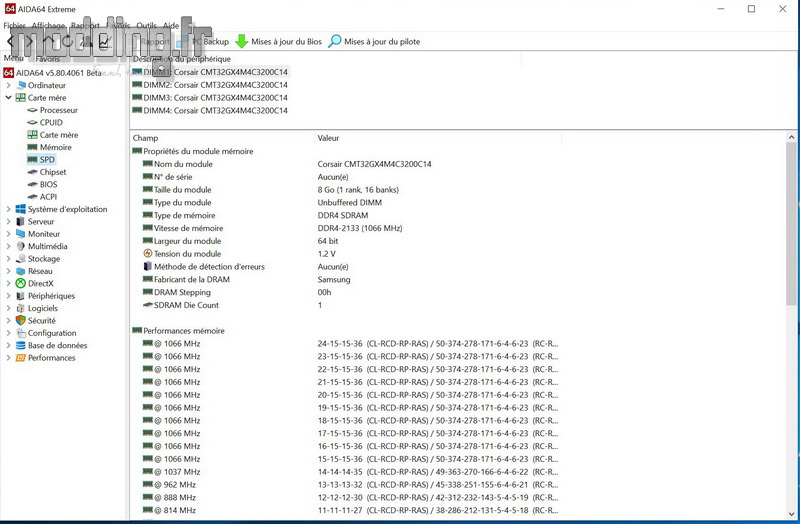Click the BIOS chip icon

(x=32, y=184)
